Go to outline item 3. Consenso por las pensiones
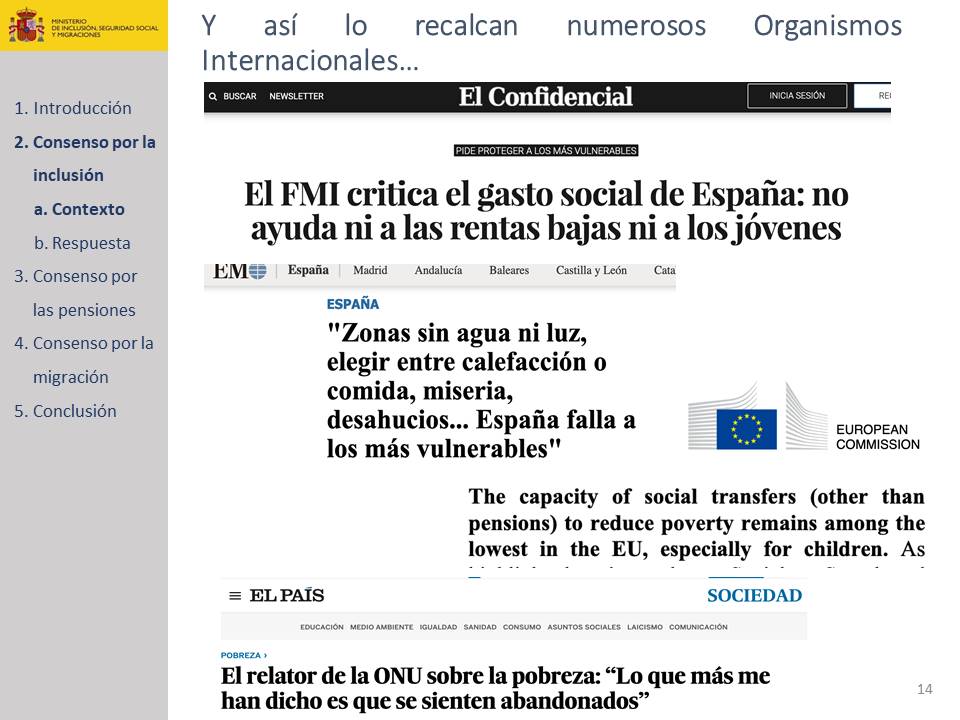 point(76,293)
